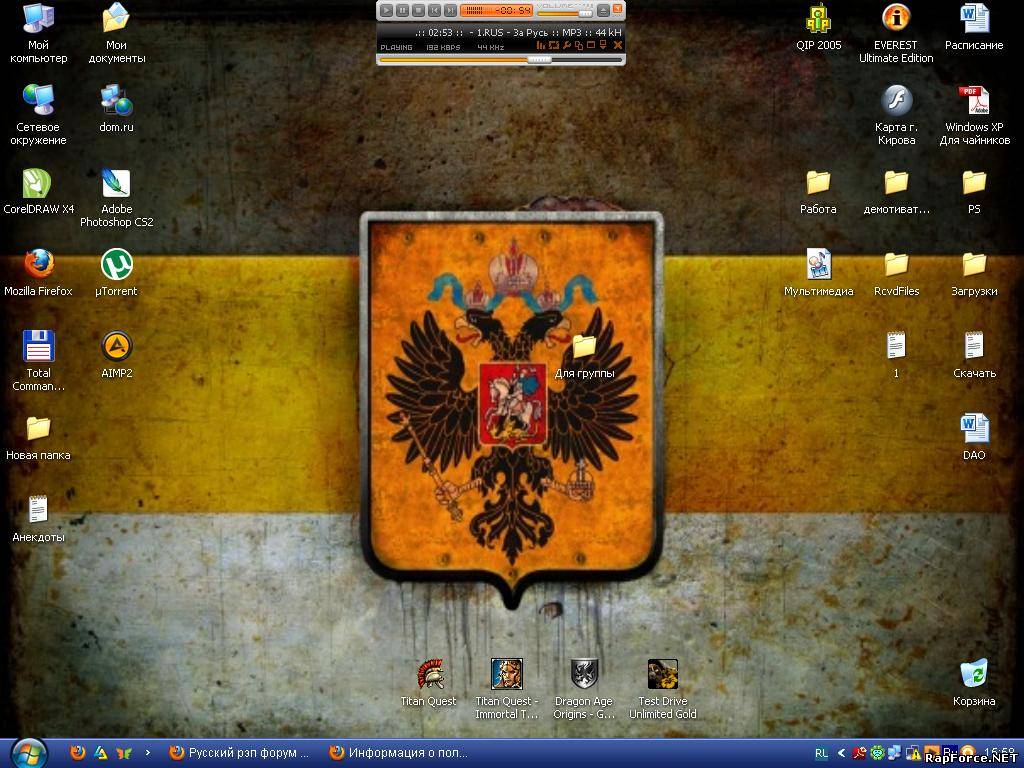Click the orange time display in AIMP
Viewport: 1024px width, 768px height.
[x=497, y=10]
